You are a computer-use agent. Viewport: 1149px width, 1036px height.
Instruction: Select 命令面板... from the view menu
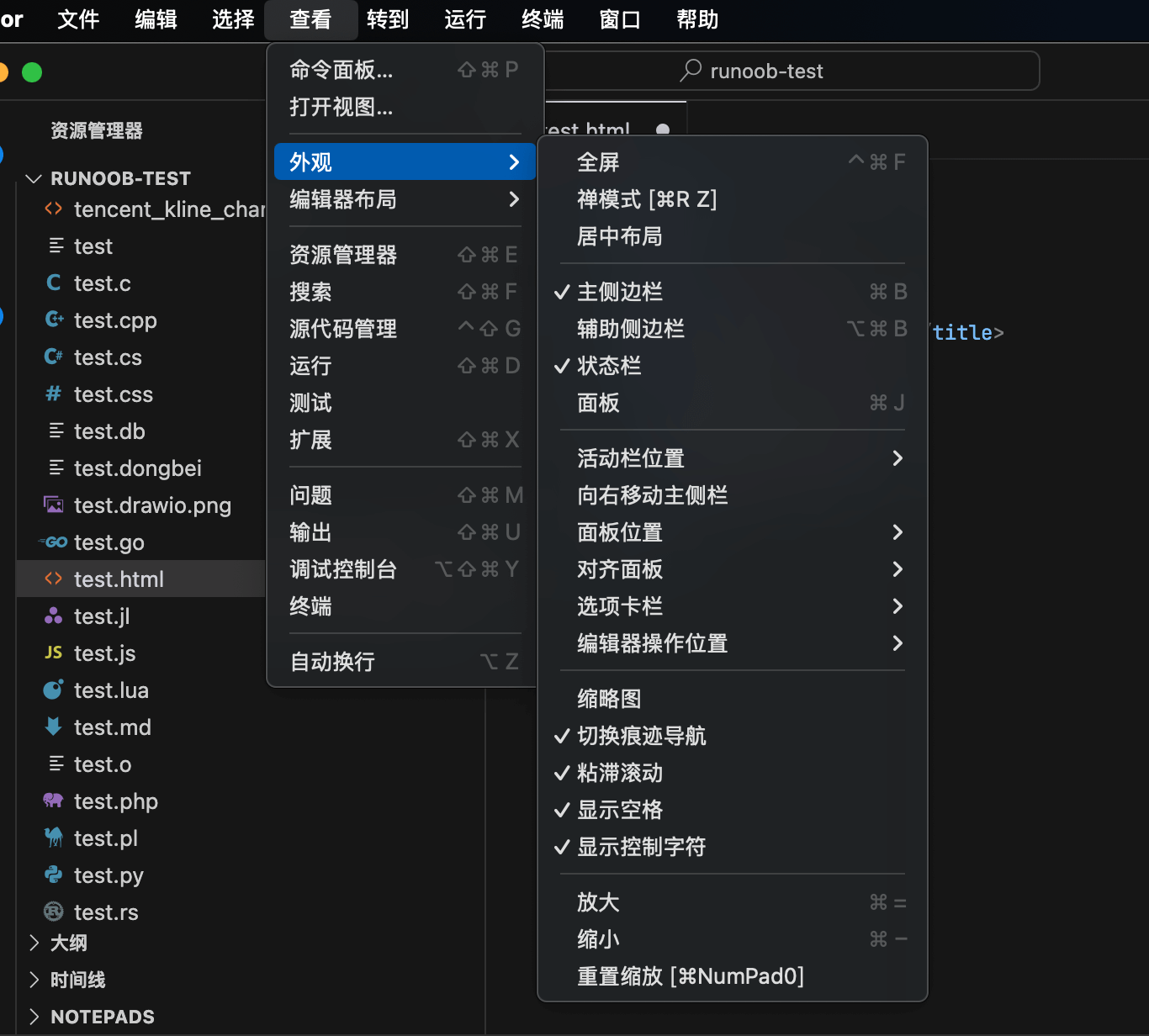coord(342,70)
